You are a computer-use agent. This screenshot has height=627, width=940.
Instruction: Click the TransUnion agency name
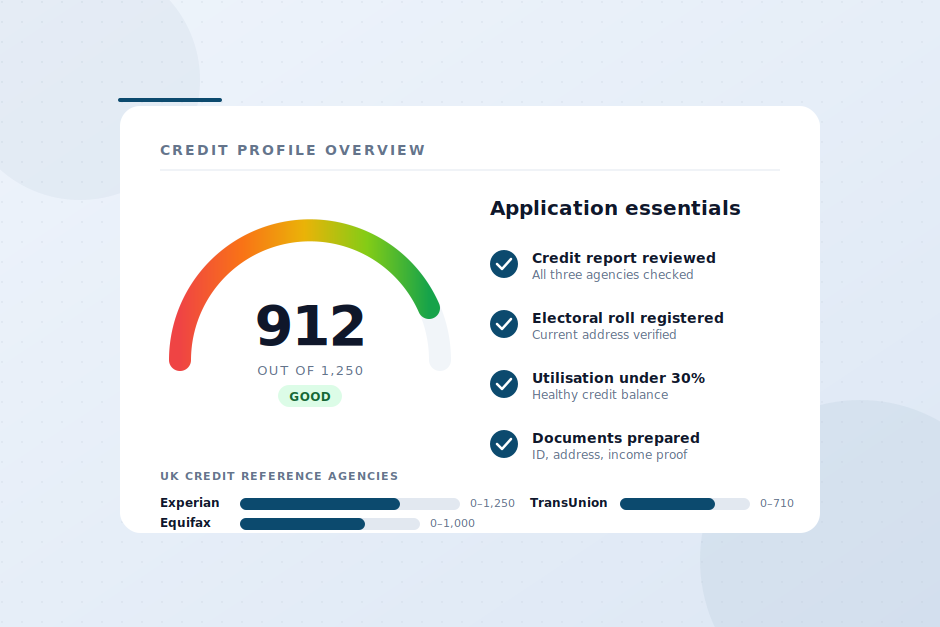[568, 502]
